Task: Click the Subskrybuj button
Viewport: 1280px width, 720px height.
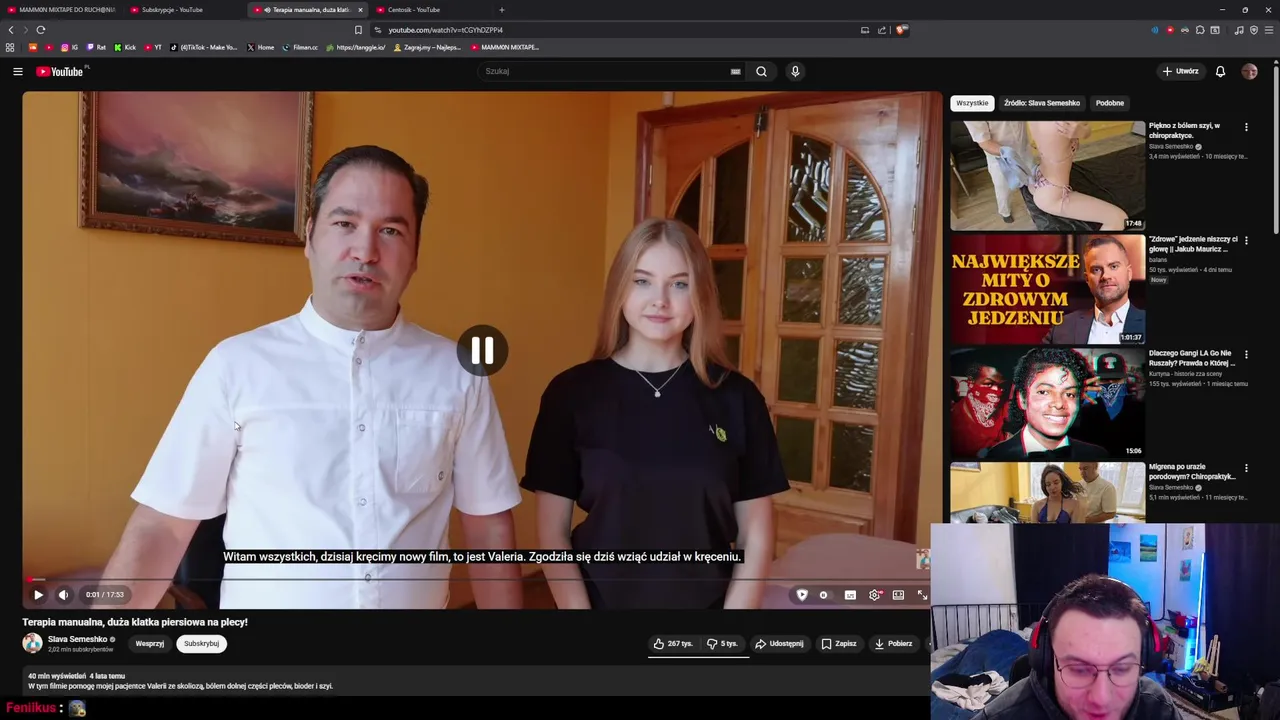Action: (201, 644)
